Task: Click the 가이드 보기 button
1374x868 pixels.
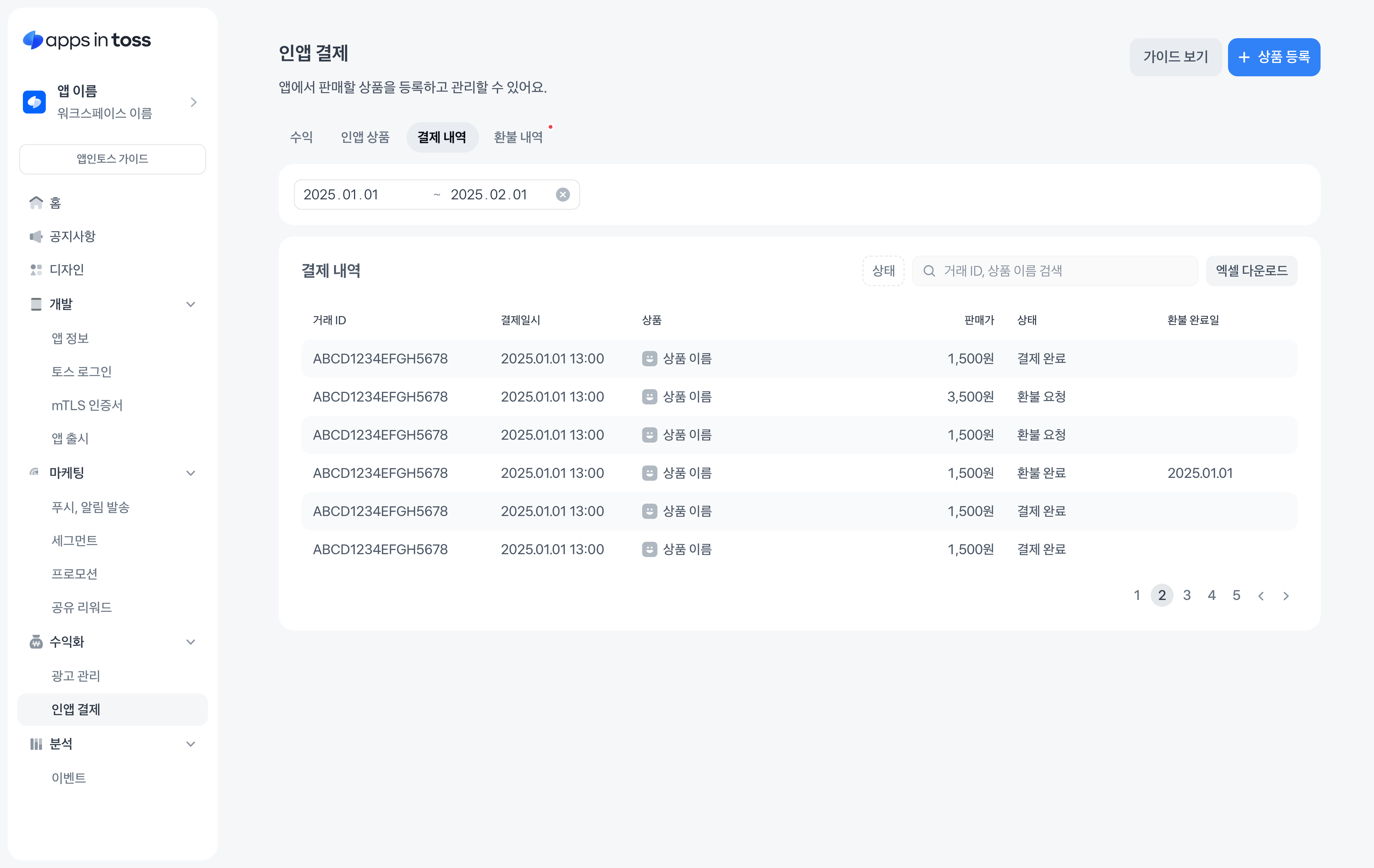Action: tap(1176, 57)
